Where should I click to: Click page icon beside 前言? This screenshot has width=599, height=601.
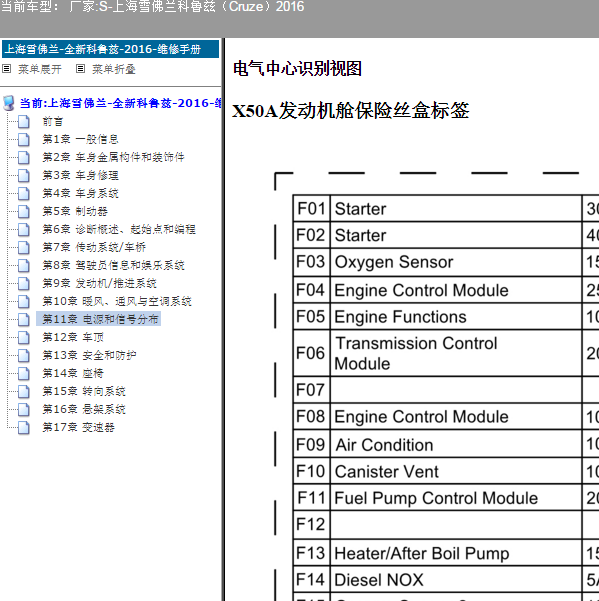[x=24, y=122]
